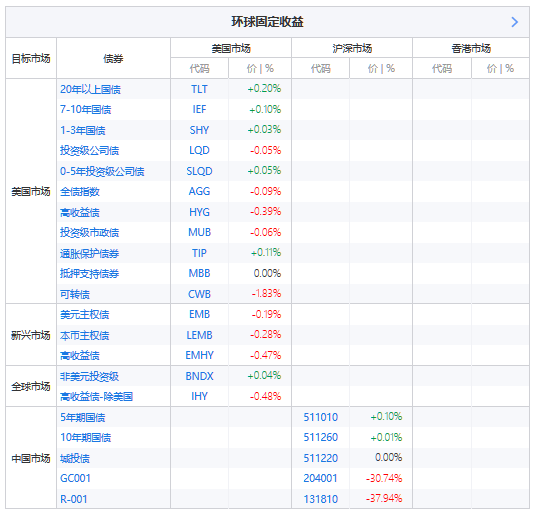Image resolution: width=535 pixels, height=514 pixels.
Task: Open the R-001 link
Action: pyautogui.click(x=74, y=499)
